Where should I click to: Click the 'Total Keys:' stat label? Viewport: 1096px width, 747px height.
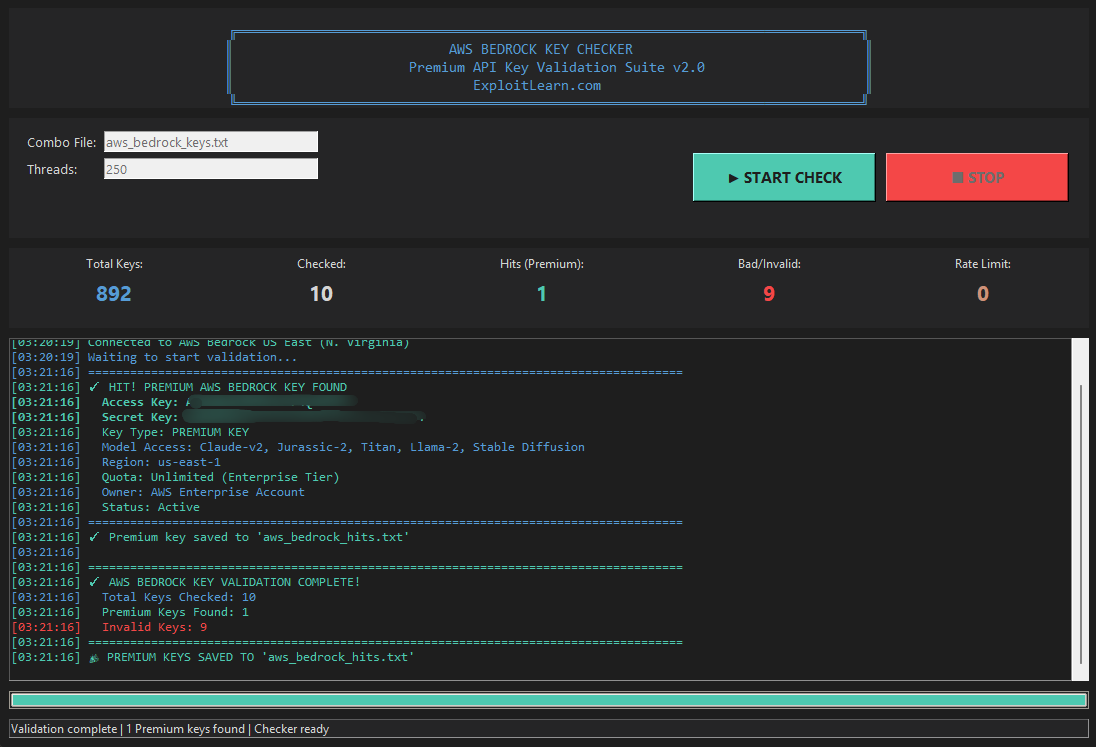pos(115,264)
